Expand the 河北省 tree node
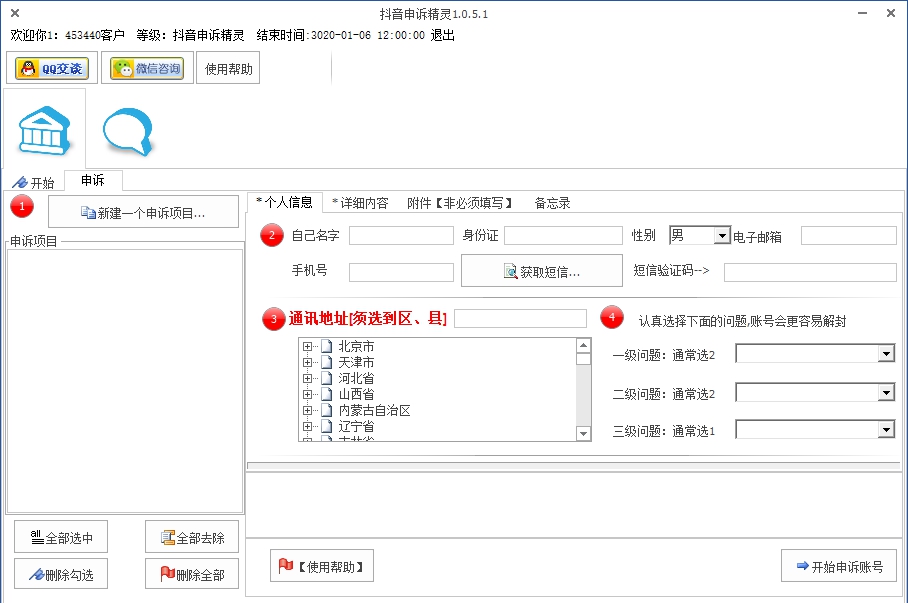The height and width of the screenshot is (603, 908). coord(307,378)
